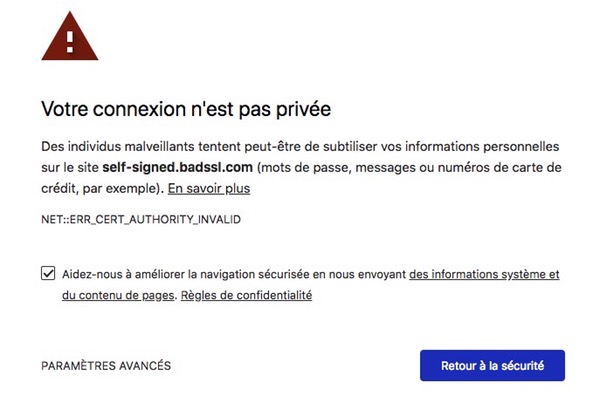The width and height of the screenshot is (600, 417).
Task: Click the red warning triangle icon
Action: 70,36
